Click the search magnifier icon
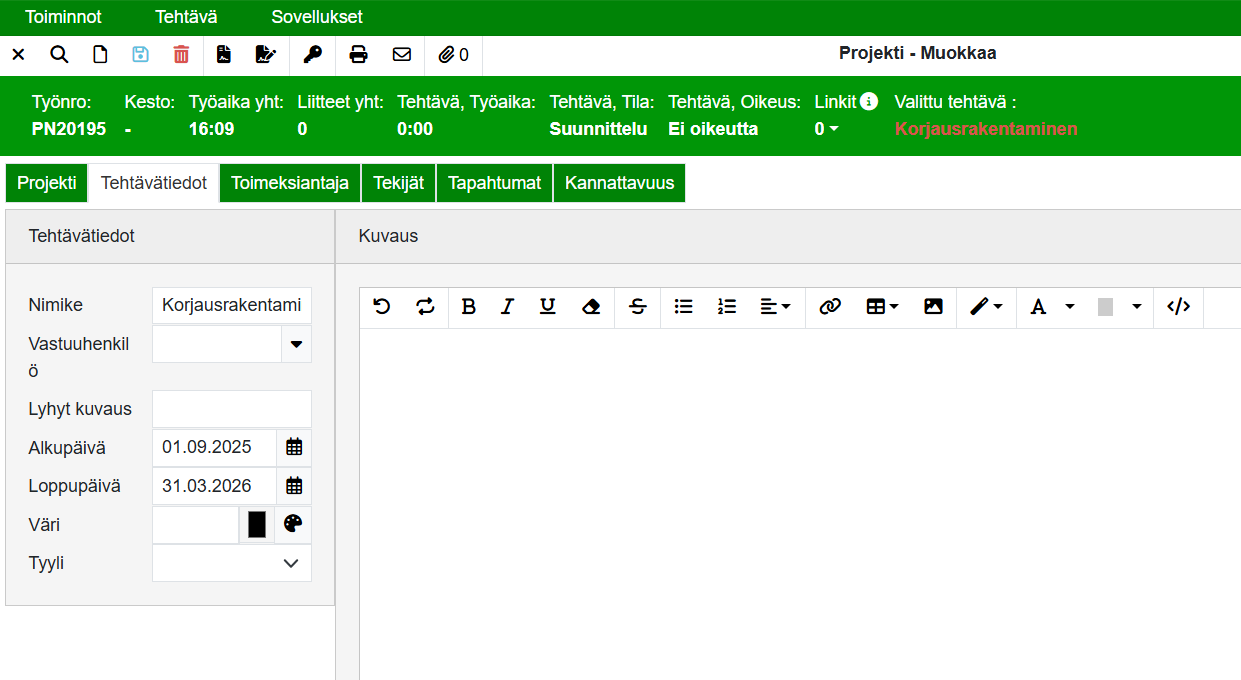Image resolution: width=1241 pixels, height=680 pixels. point(59,55)
